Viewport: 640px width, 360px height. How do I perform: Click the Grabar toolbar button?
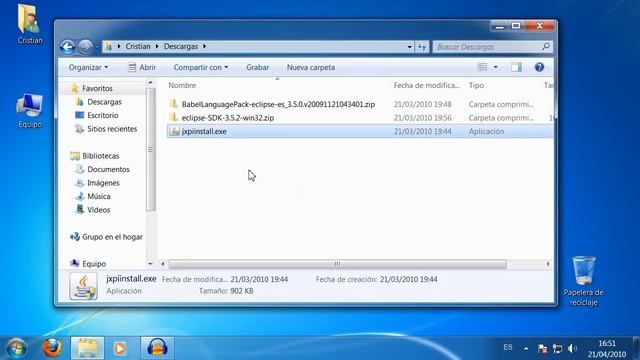258,67
